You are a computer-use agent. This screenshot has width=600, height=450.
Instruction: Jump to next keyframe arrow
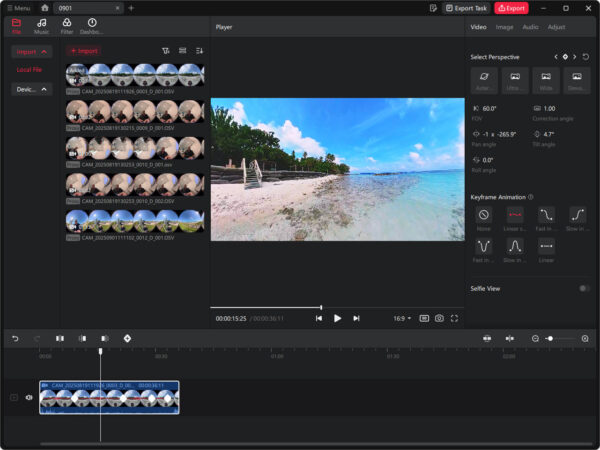(575, 57)
